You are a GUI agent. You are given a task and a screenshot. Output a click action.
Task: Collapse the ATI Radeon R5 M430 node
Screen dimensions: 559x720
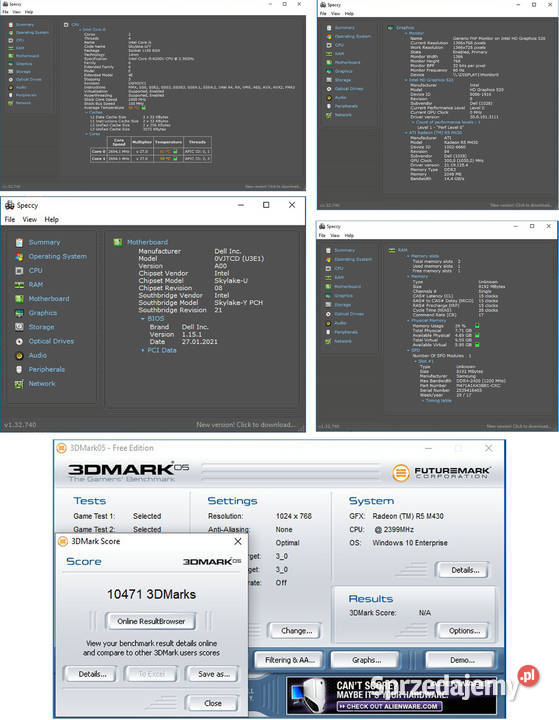(x=406, y=133)
